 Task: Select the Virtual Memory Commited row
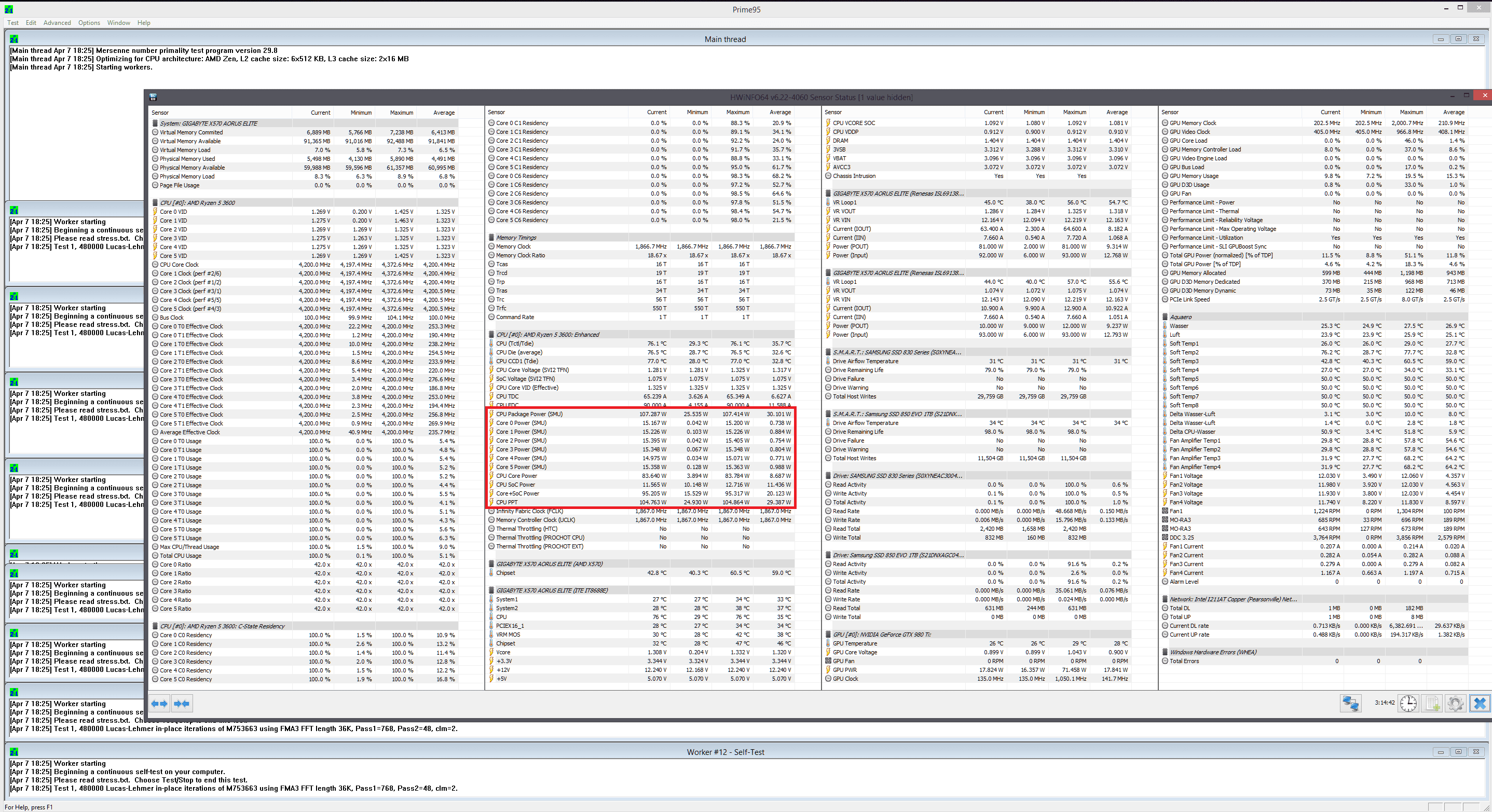pos(304,132)
